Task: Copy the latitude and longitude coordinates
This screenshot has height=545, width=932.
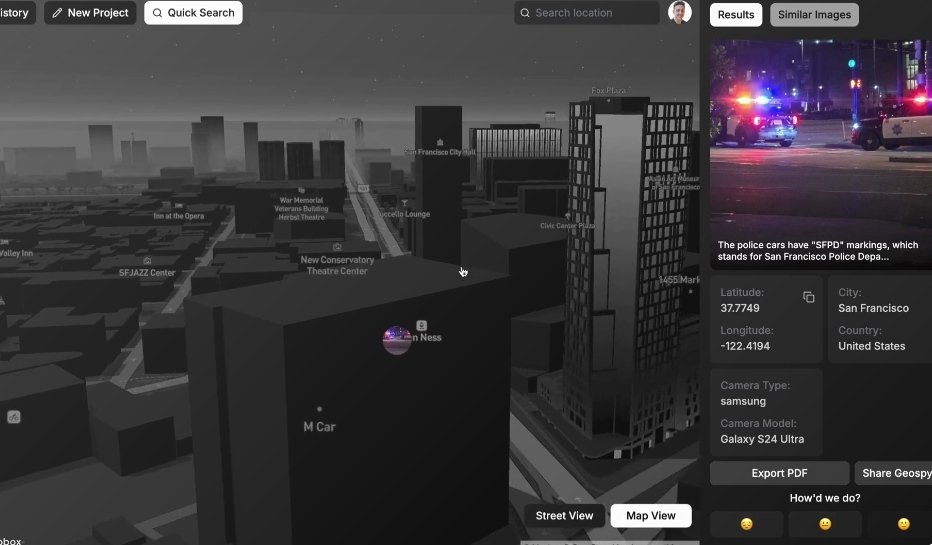Action: coord(808,297)
